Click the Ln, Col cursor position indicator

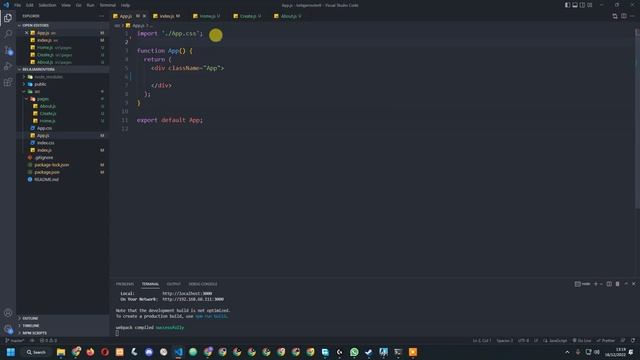(x=482, y=340)
